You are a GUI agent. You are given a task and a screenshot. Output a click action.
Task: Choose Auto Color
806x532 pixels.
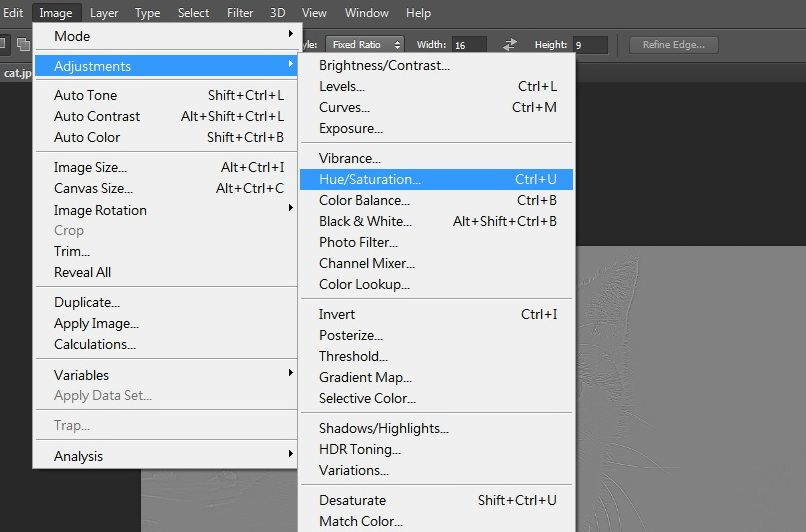click(166, 137)
